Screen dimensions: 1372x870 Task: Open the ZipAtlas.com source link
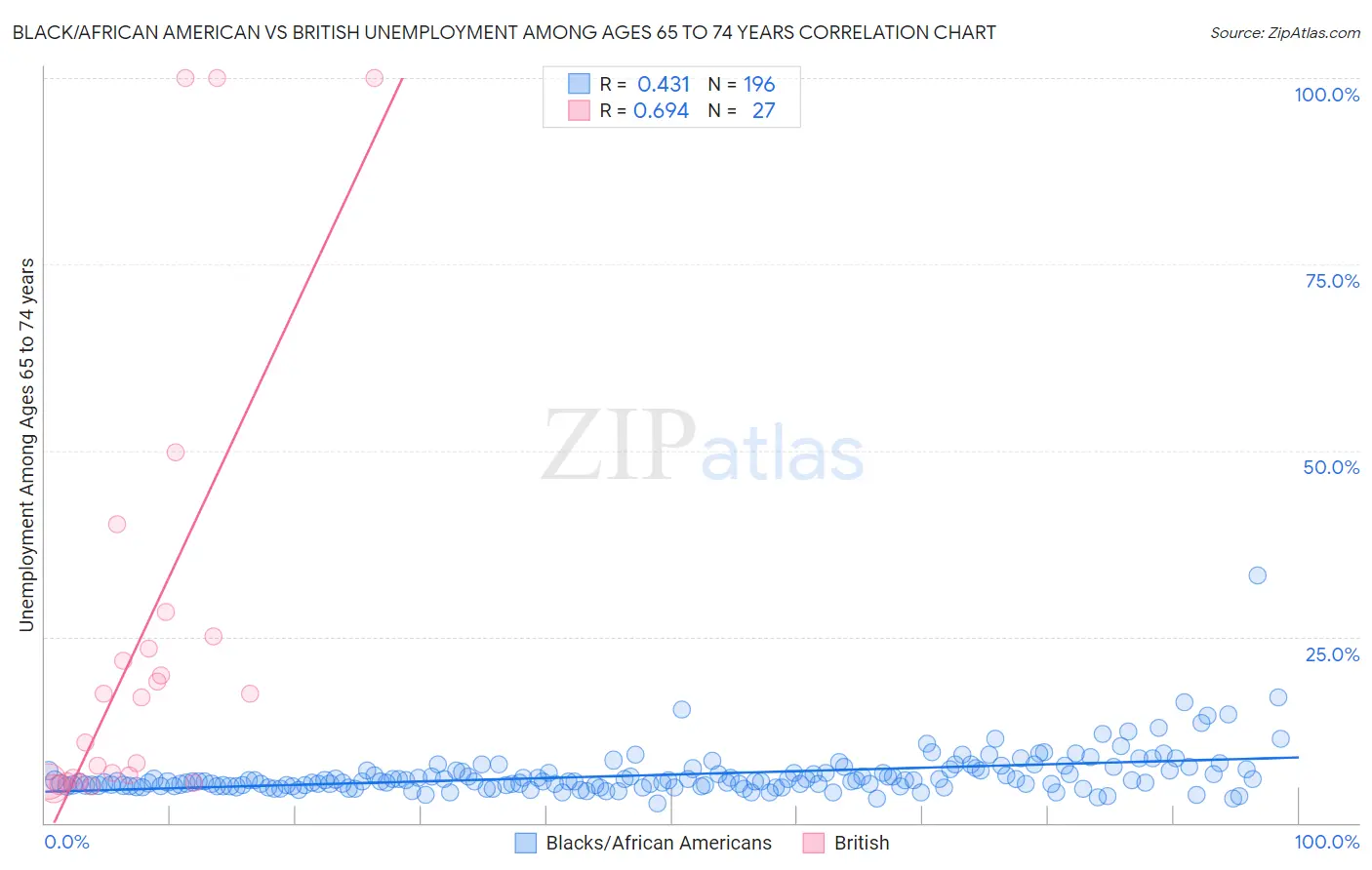pos(1285,32)
